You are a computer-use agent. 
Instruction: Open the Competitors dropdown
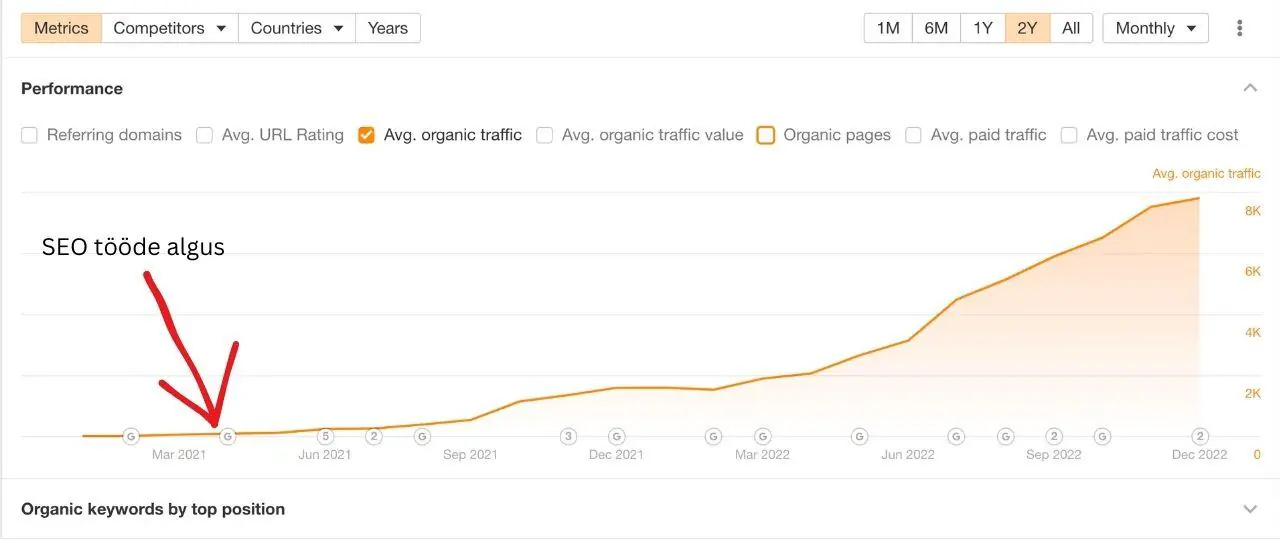(x=170, y=28)
